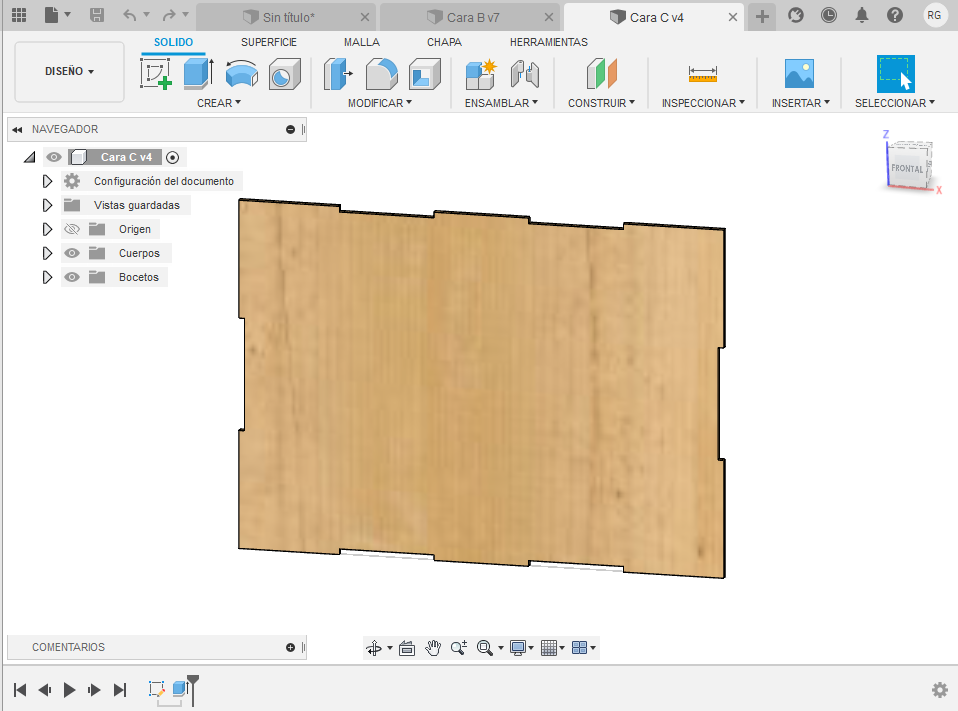Open the extensions icon next to plus
Screen dimensions: 958x711
click(x=795, y=15)
